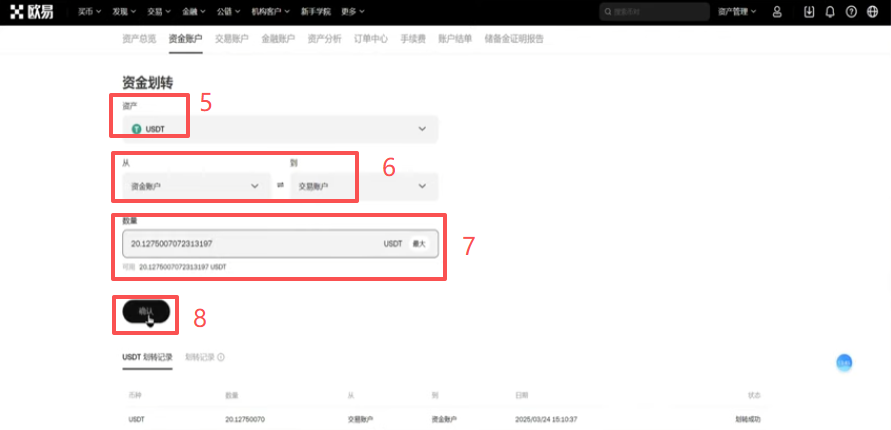Select the grey 划转记录 tab
The height and width of the screenshot is (430, 891).
(x=200, y=357)
